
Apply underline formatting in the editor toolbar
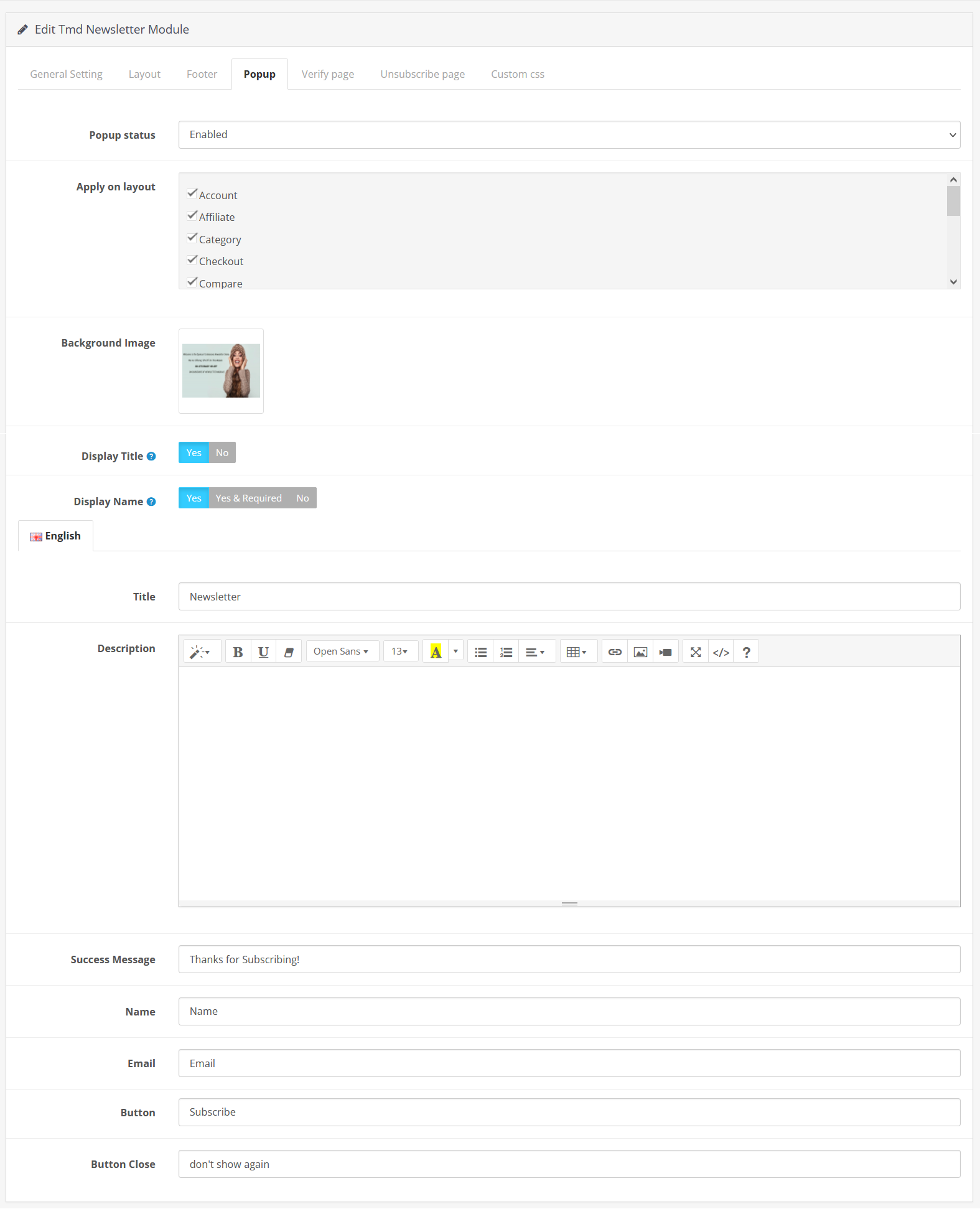pyautogui.click(x=263, y=651)
